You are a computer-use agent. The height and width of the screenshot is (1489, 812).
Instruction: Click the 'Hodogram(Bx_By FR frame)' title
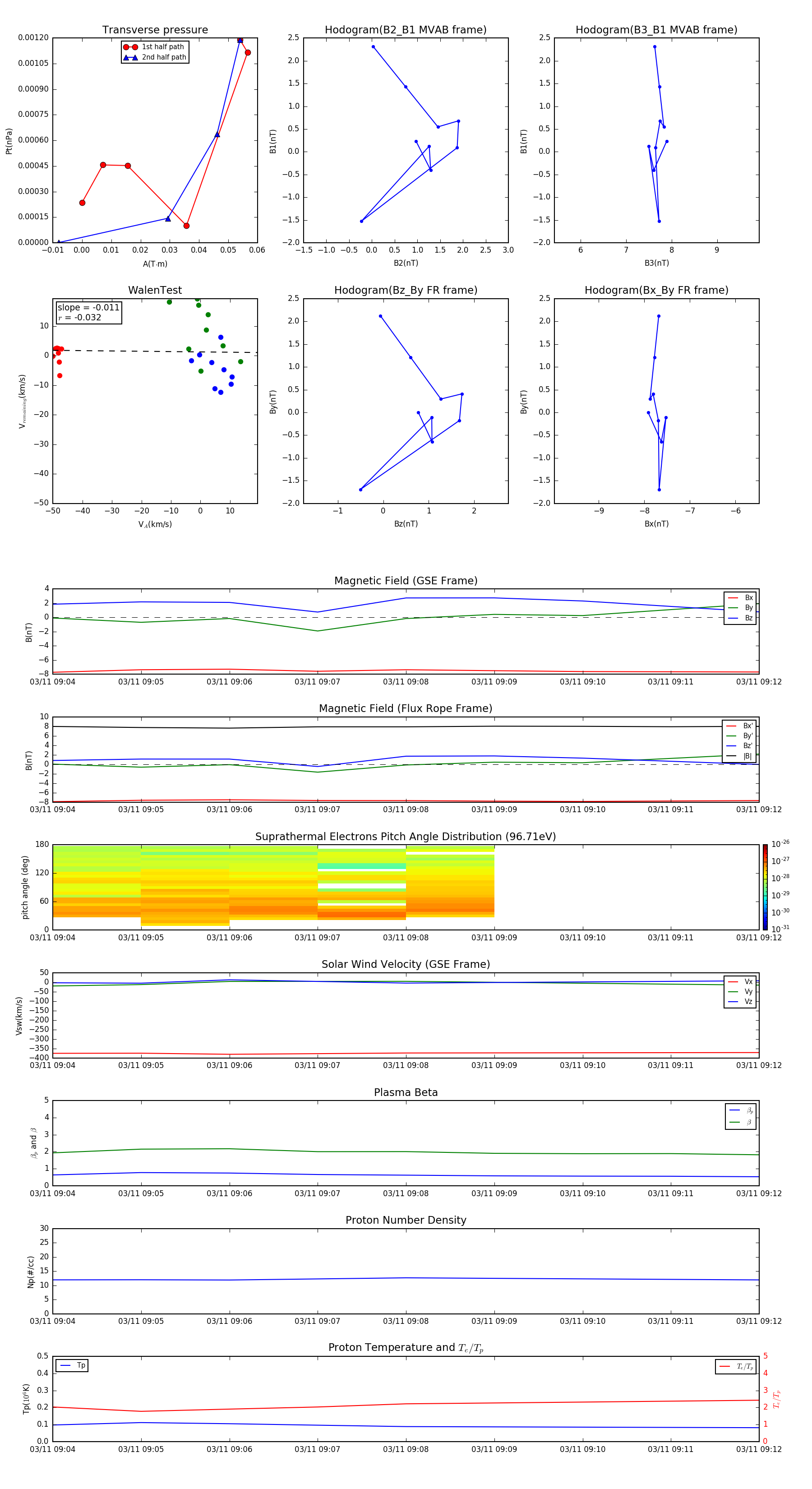[656, 290]
